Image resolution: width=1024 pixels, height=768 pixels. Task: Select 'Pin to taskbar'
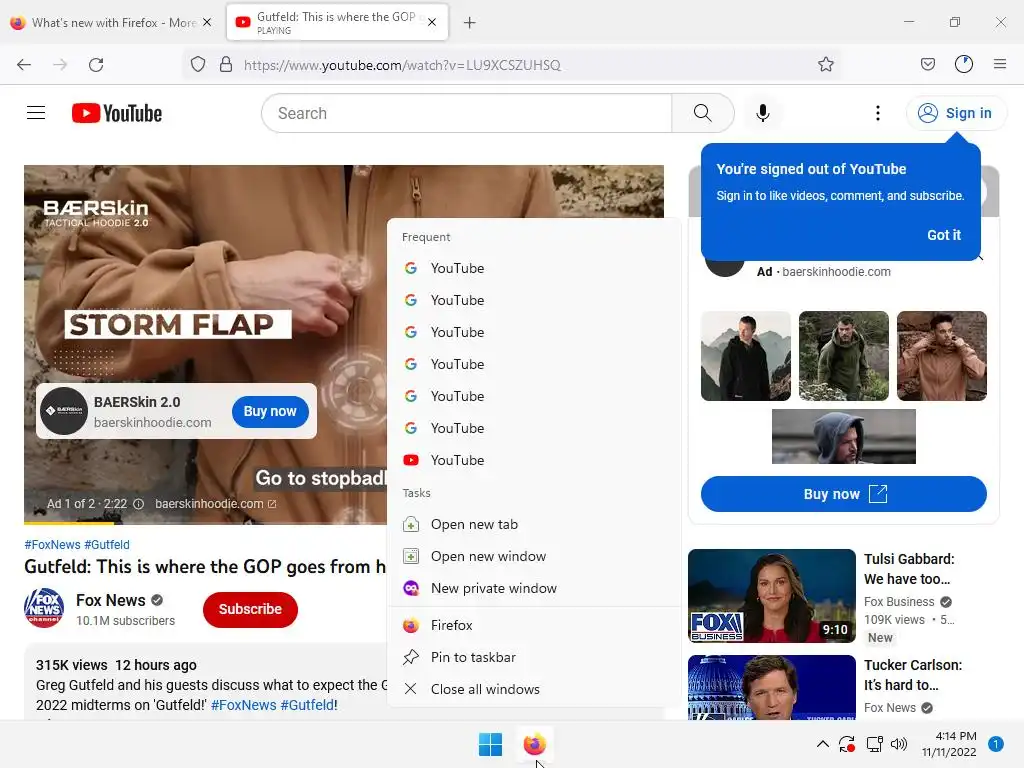coord(534,658)
